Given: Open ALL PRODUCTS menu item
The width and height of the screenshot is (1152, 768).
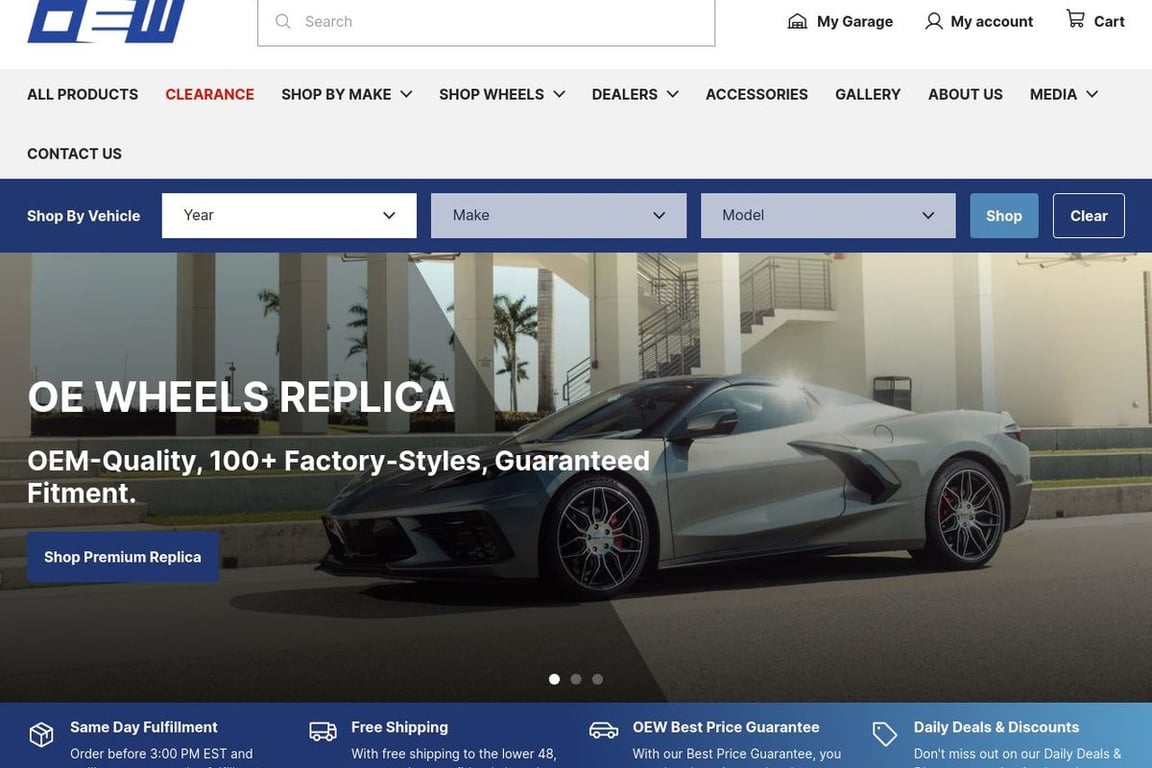Looking at the screenshot, I should click(x=82, y=94).
